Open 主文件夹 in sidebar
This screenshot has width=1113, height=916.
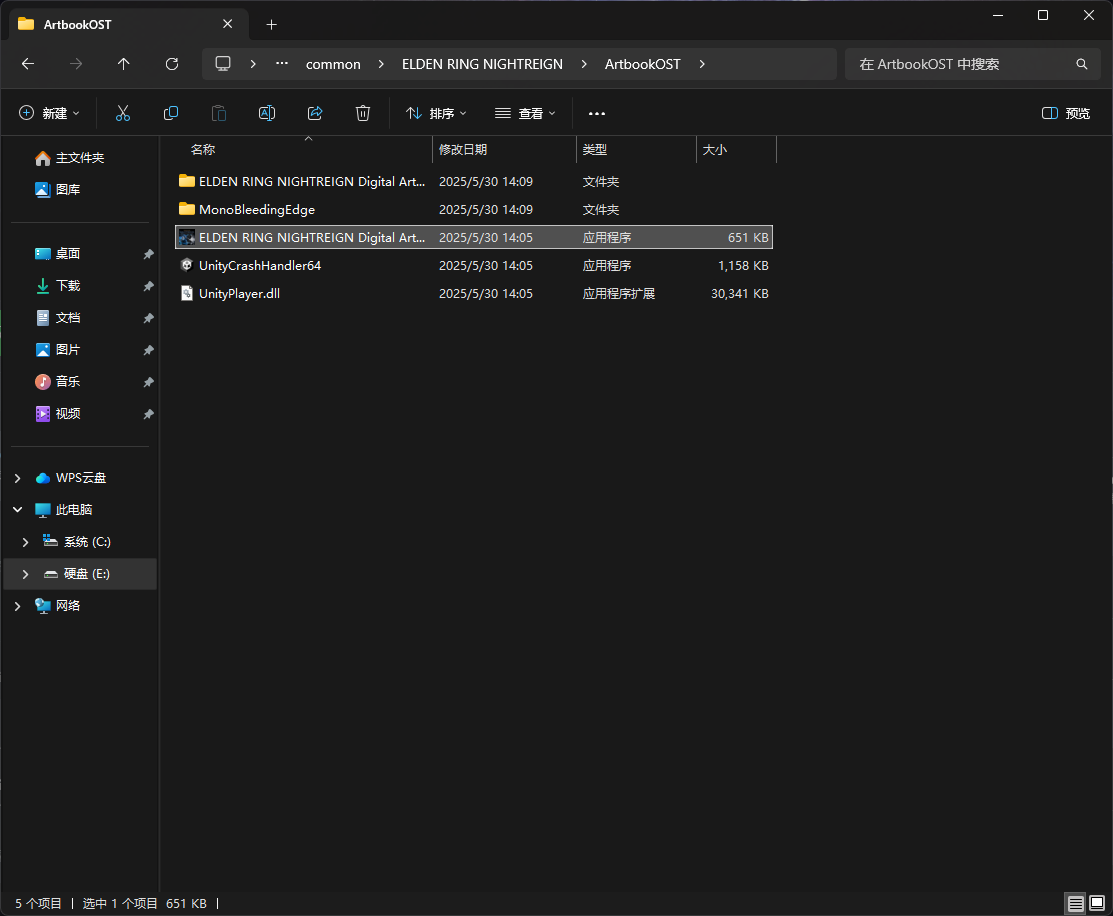(x=80, y=158)
